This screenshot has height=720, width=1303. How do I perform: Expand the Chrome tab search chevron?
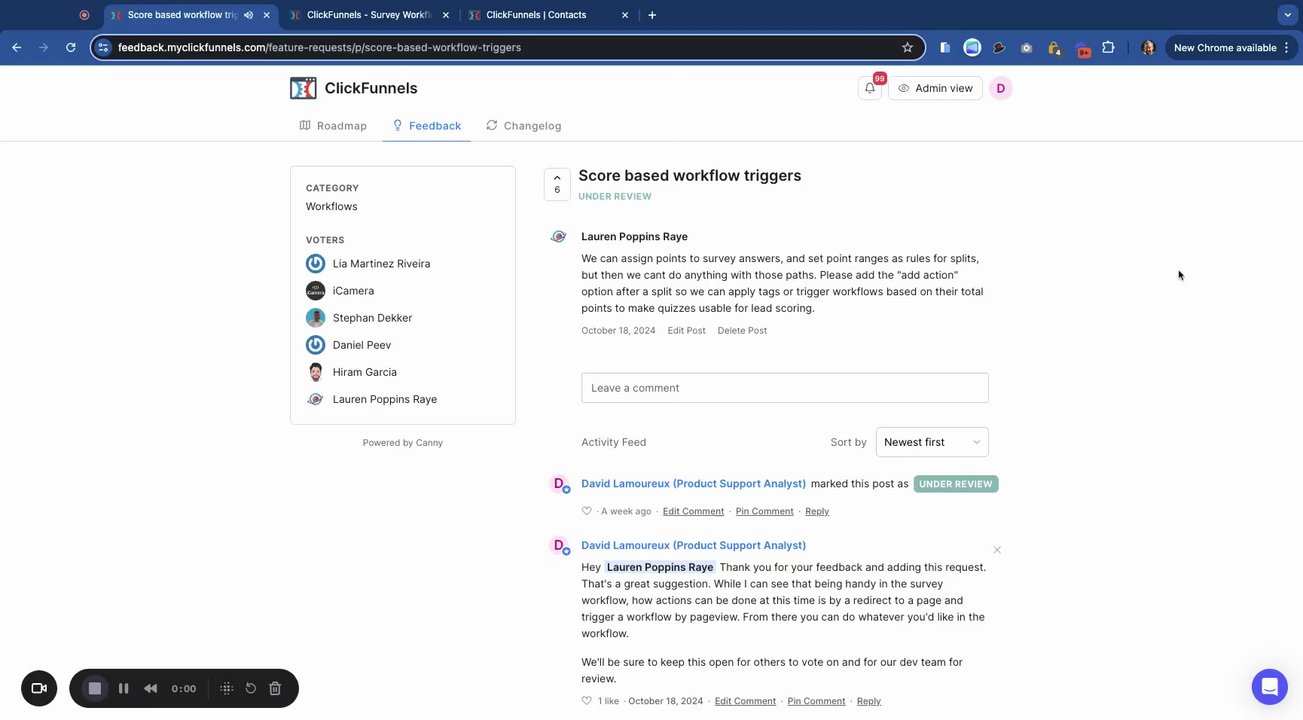[x=1288, y=15]
